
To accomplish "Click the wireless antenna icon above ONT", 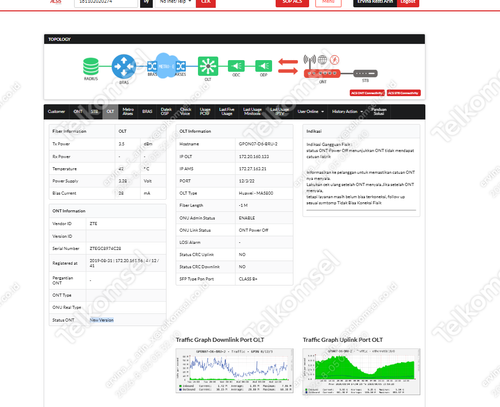I will click(x=310, y=60).
